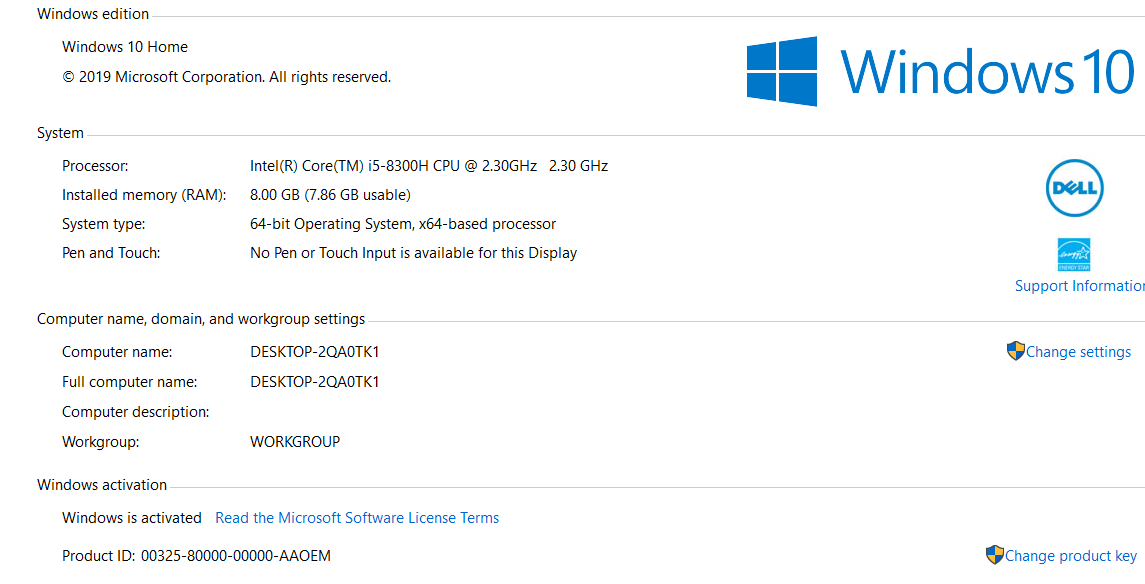Screen dimensions: 1145x584
Task: Read the Microsoft Software License Terms
Action: click(x=357, y=518)
